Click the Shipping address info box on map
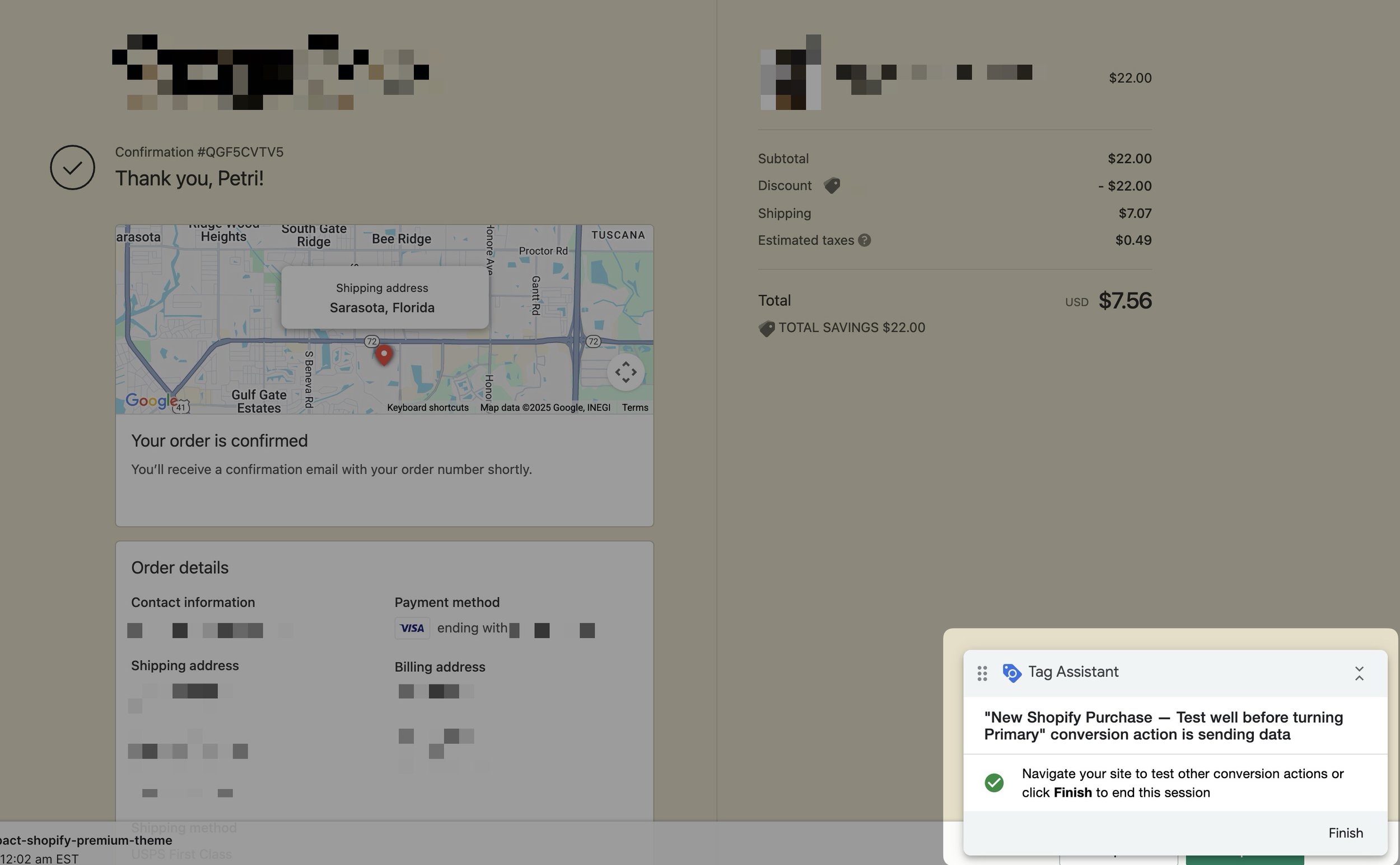Image resolution: width=1400 pixels, height=865 pixels. (x=384, y=297)
